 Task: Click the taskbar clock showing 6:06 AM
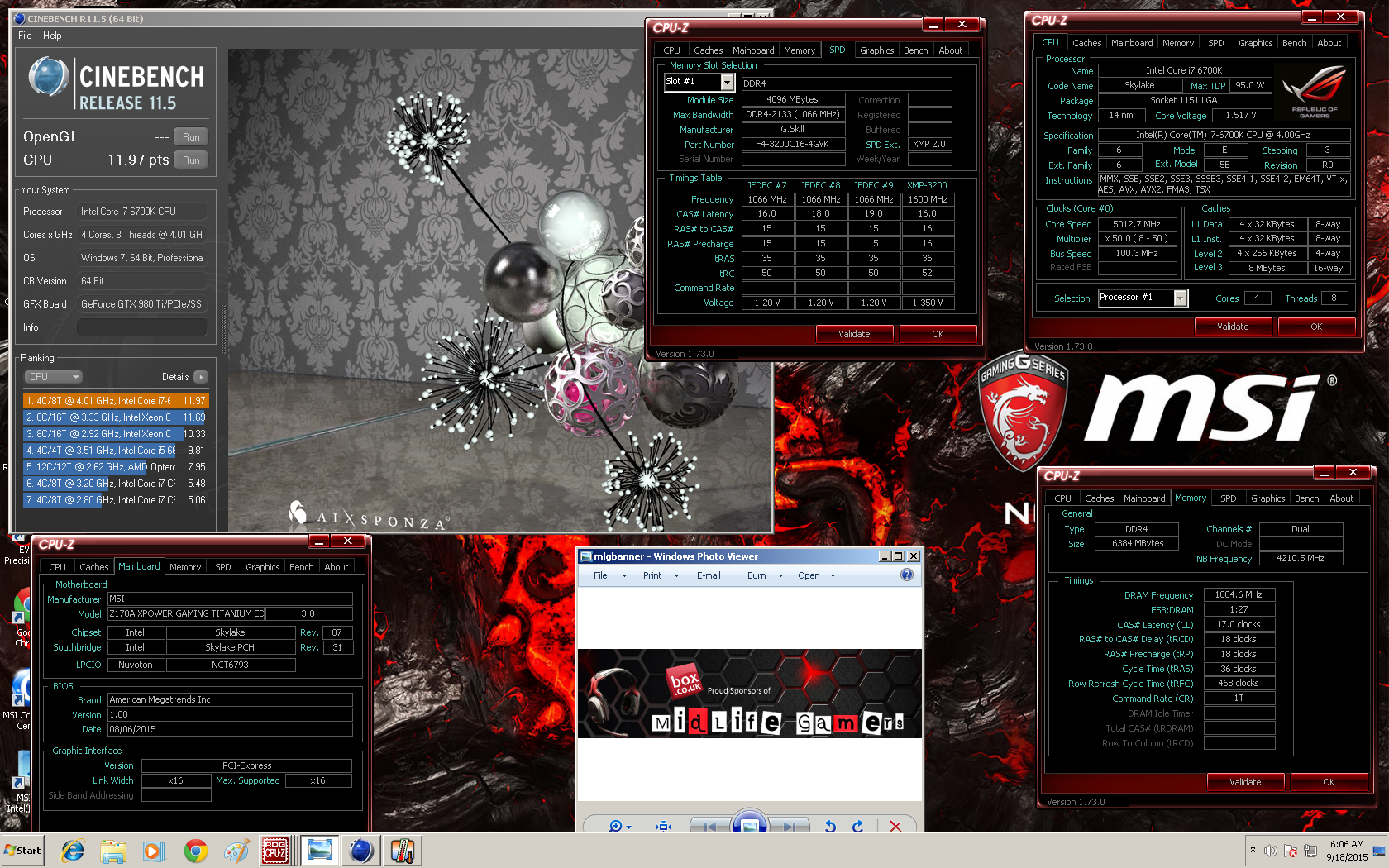click(1347, 850)
